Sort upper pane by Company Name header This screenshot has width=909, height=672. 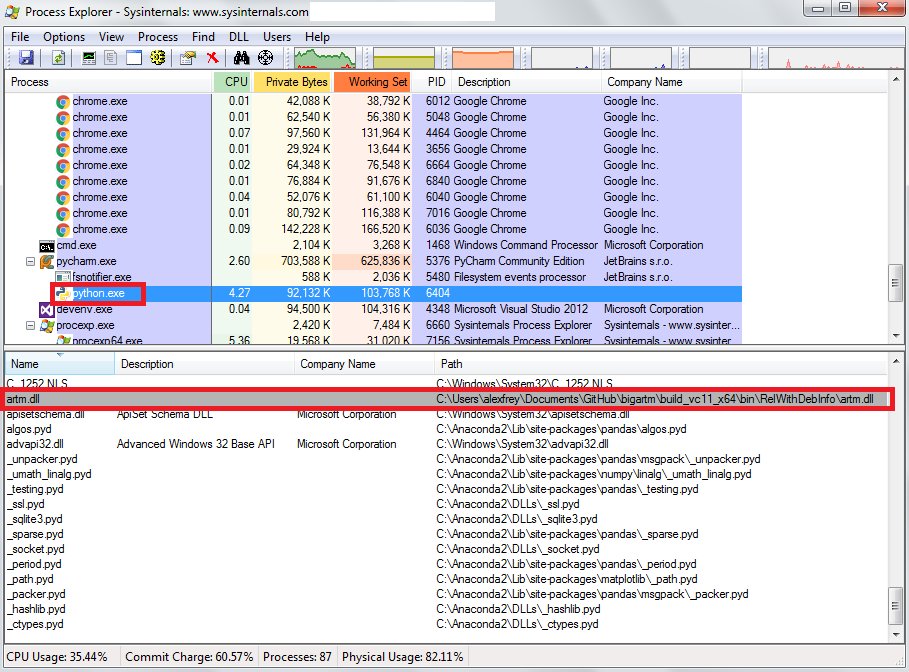pyautogui.click(x=671, y=82)
